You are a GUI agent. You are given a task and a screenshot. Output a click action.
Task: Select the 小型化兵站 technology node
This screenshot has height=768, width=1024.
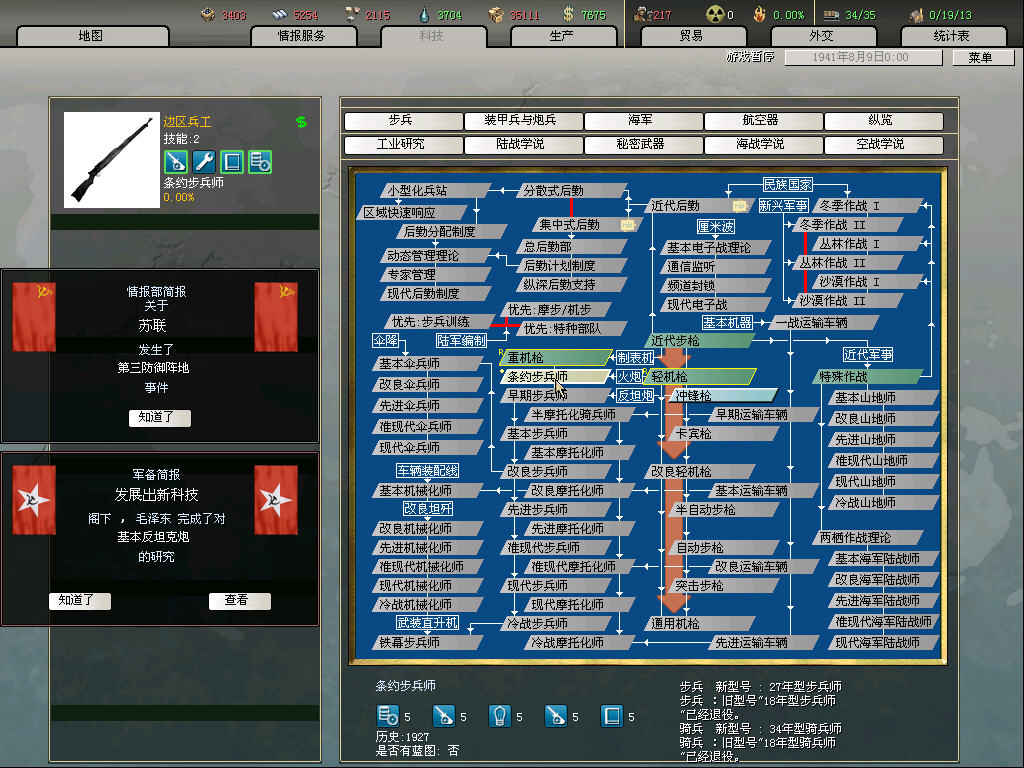pyautogui.click(x=436, y=191)
